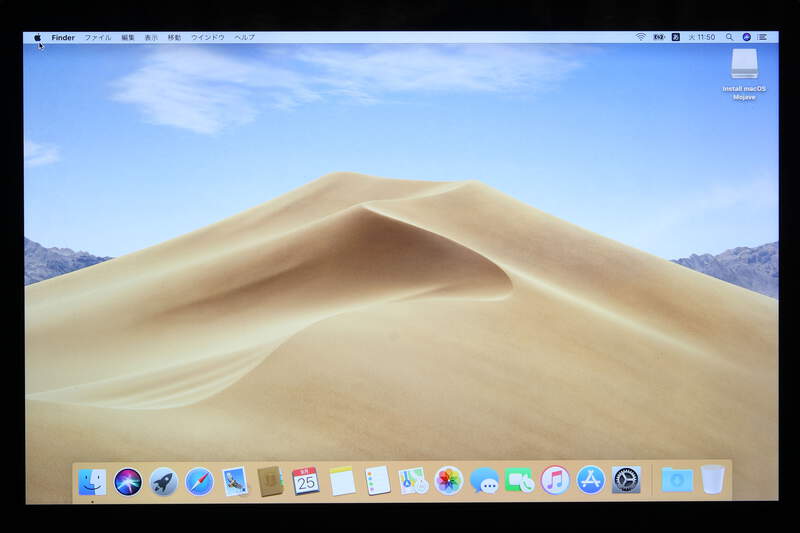
Task: Launch Siri from the Dock
Action: point(128,481)
